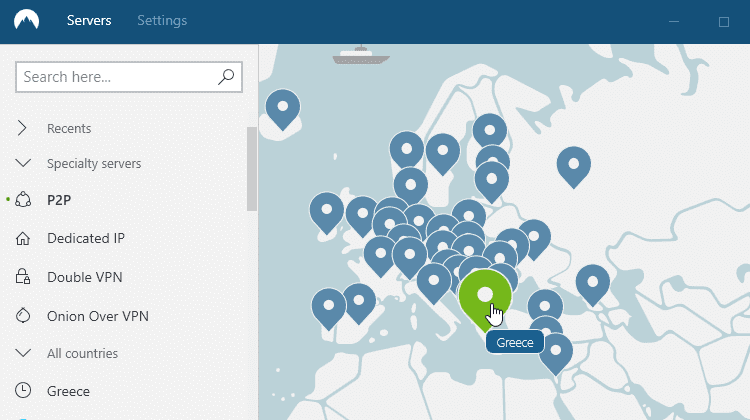Select the Spain map pin
The height and width of the screenshot is (420, 750).
[359, 303]
